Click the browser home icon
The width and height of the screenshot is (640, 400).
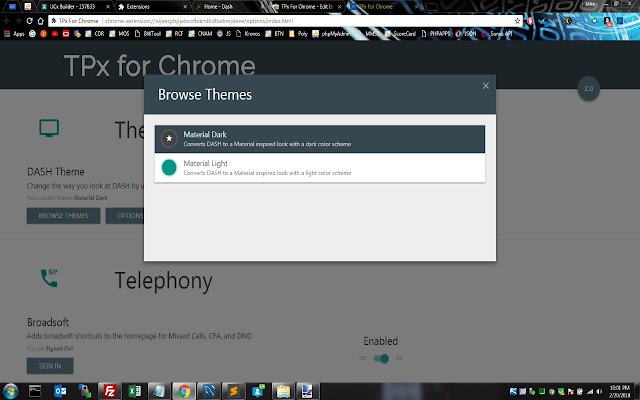pos(40,21)
